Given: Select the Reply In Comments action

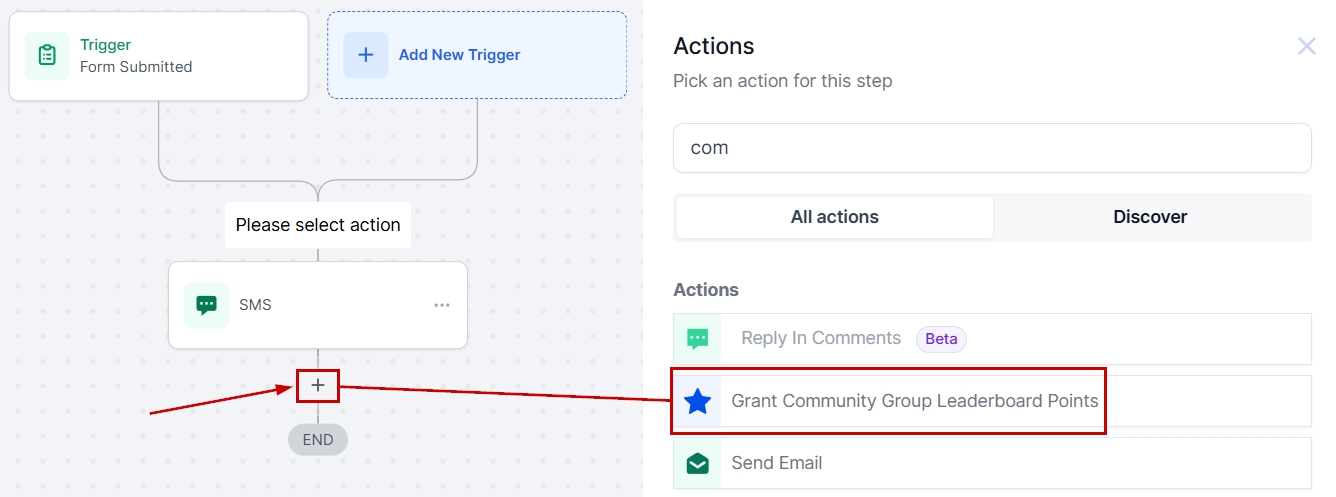Looking at the screenshot, I should point(820,339).
